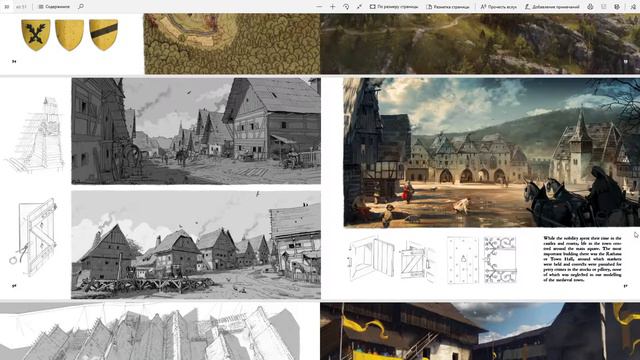This screenshot has height=360, width=640.
Task: Click the colour town square painting
Action: click(491, 152)
